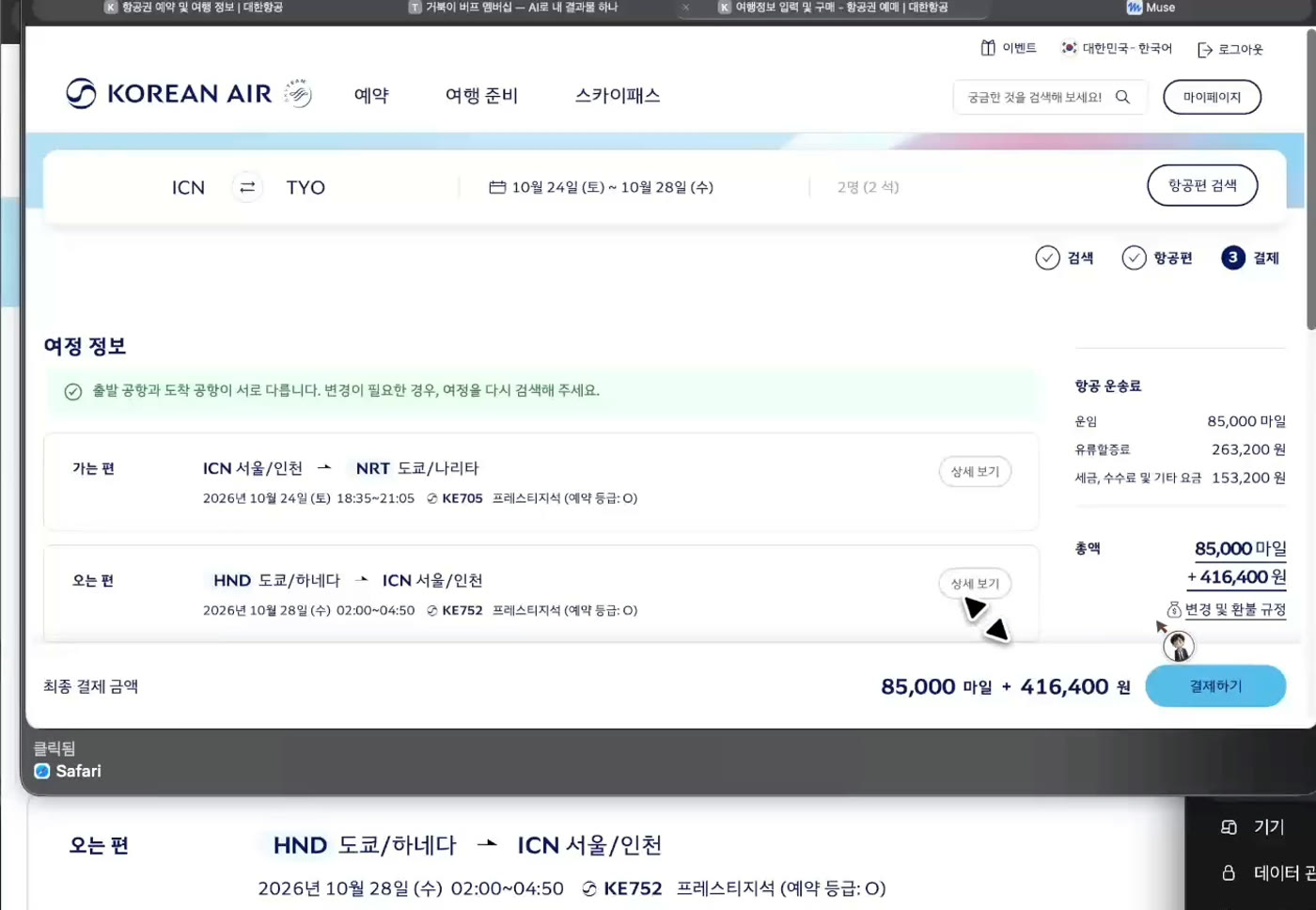Open the 예약 menu
1316x910 pixels.
point(371,95)
